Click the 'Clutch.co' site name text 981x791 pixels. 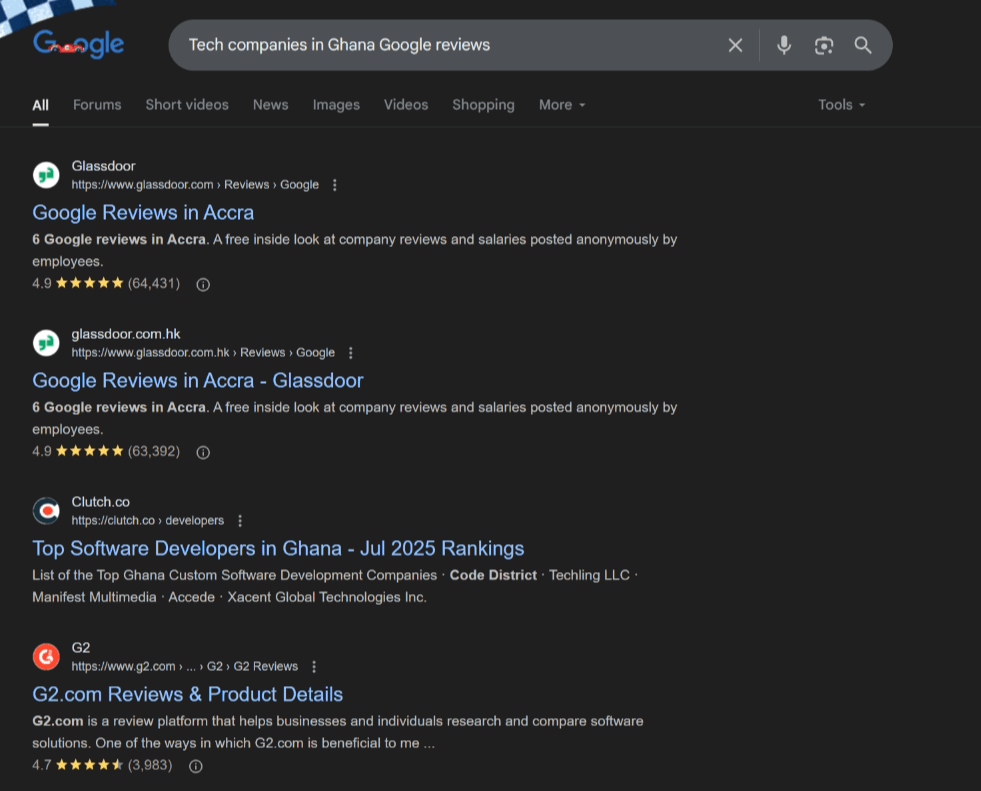101,502
